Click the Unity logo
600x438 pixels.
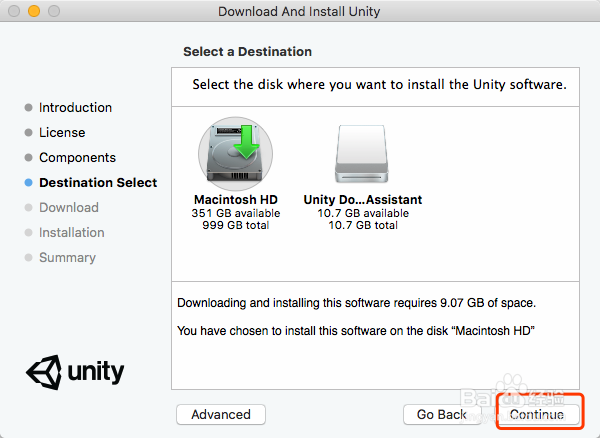[x=75, y=372]
